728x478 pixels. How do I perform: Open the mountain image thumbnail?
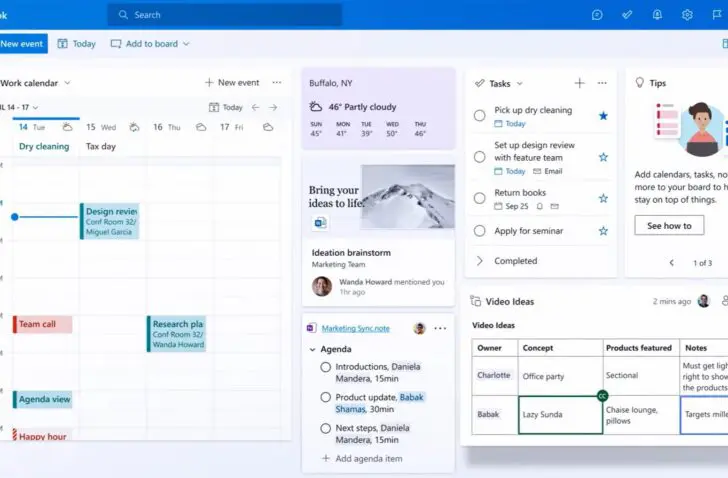[408, 196]
